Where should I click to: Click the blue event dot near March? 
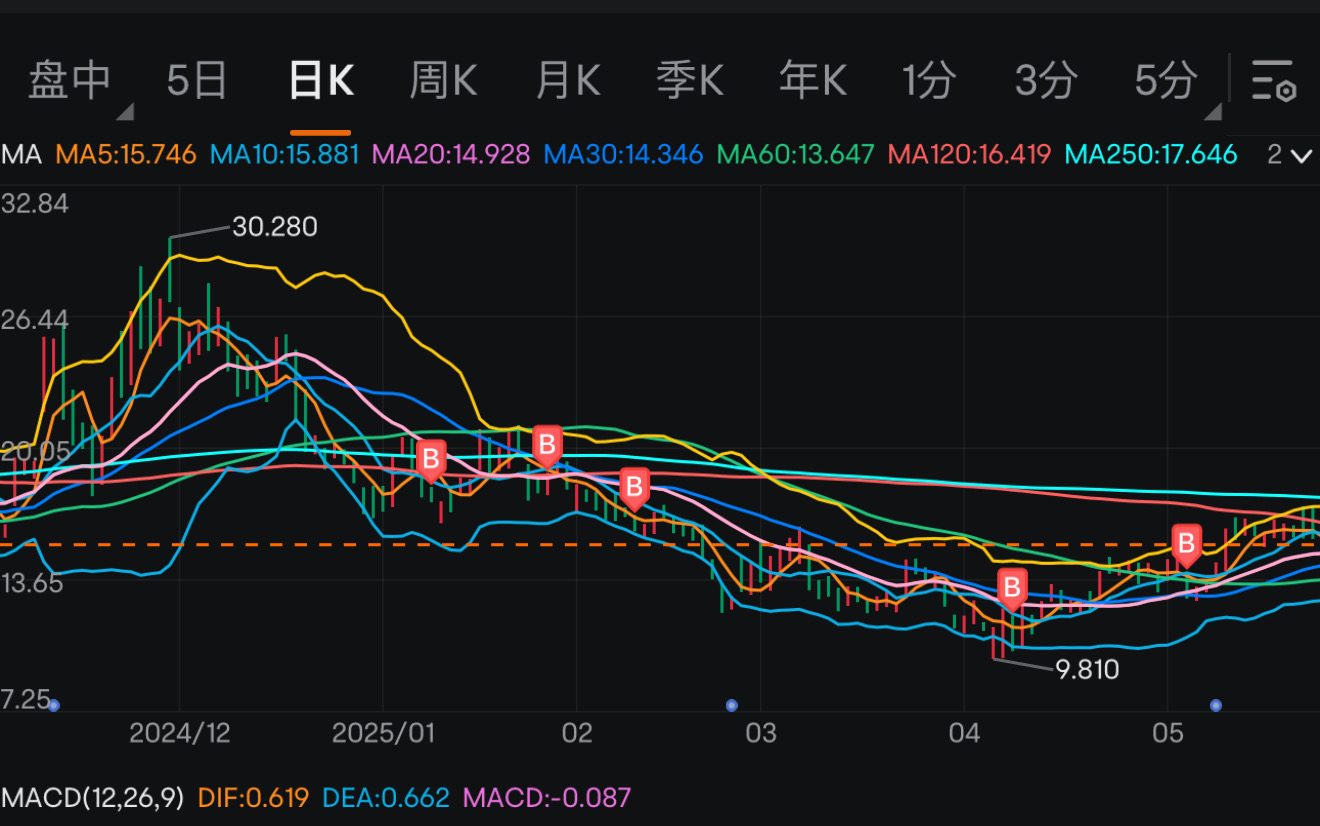[731, 705]
